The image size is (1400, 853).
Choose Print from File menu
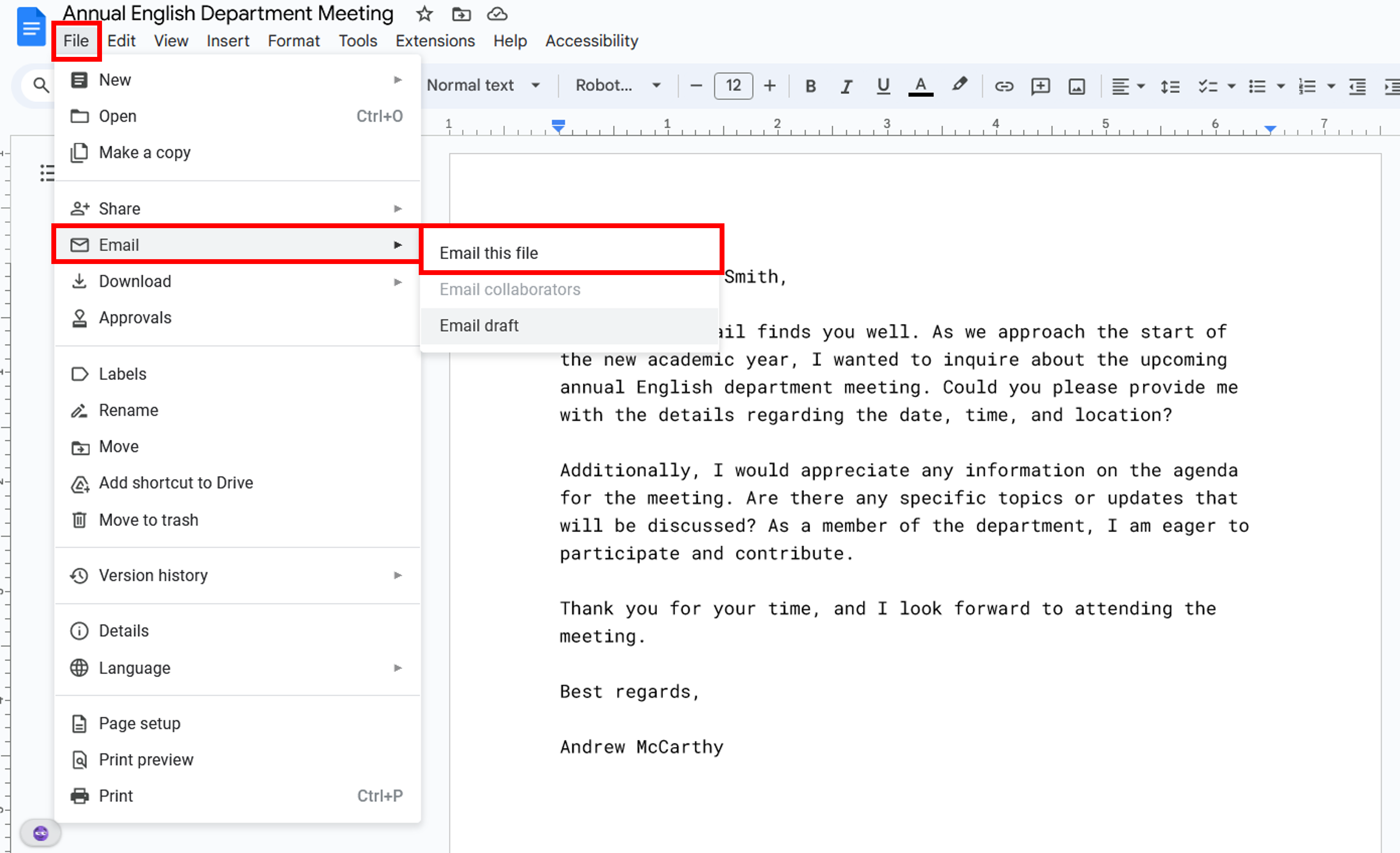[x=237, y=796]
